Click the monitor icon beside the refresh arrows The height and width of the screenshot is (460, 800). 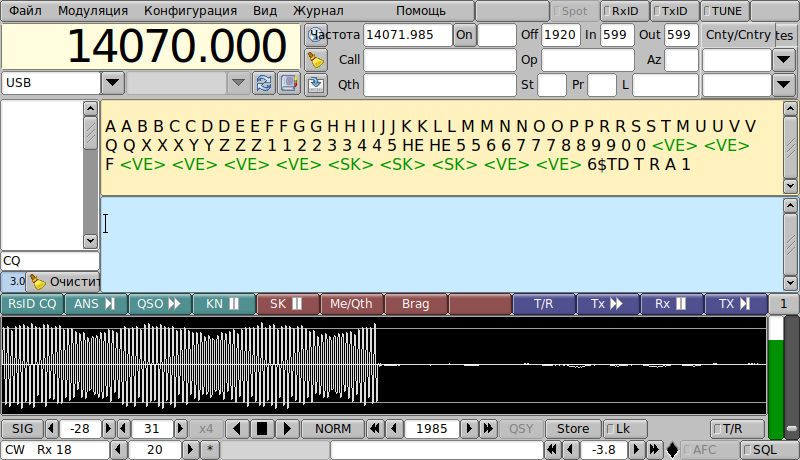(x=289, y=83)
